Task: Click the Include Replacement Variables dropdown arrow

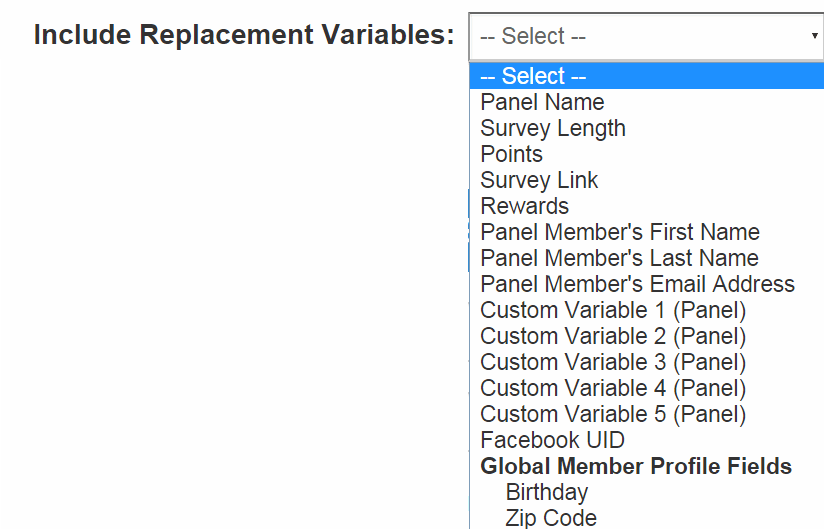Action: click(x=815, y=36)
